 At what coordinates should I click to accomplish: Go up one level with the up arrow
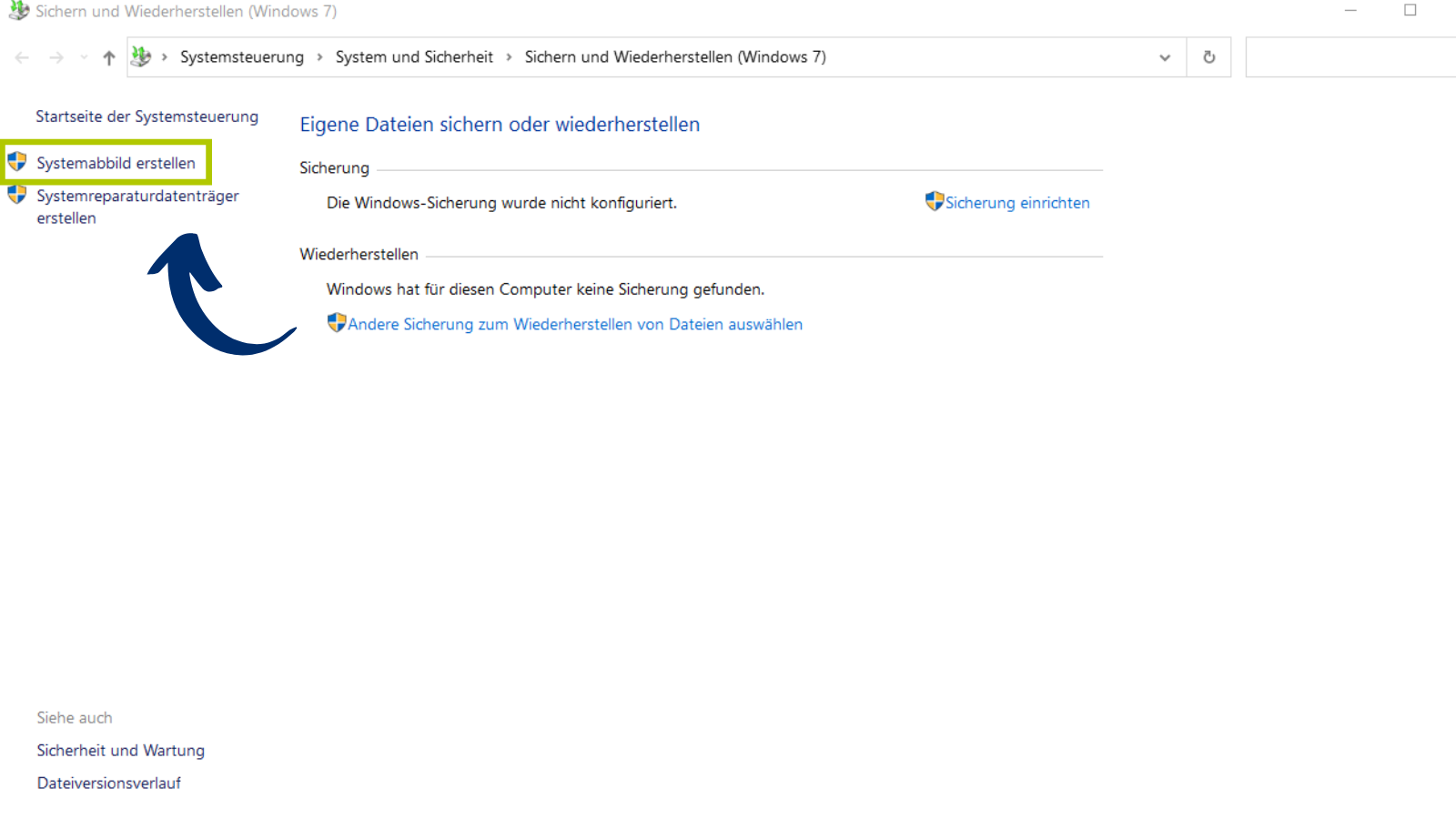point(109,57)
